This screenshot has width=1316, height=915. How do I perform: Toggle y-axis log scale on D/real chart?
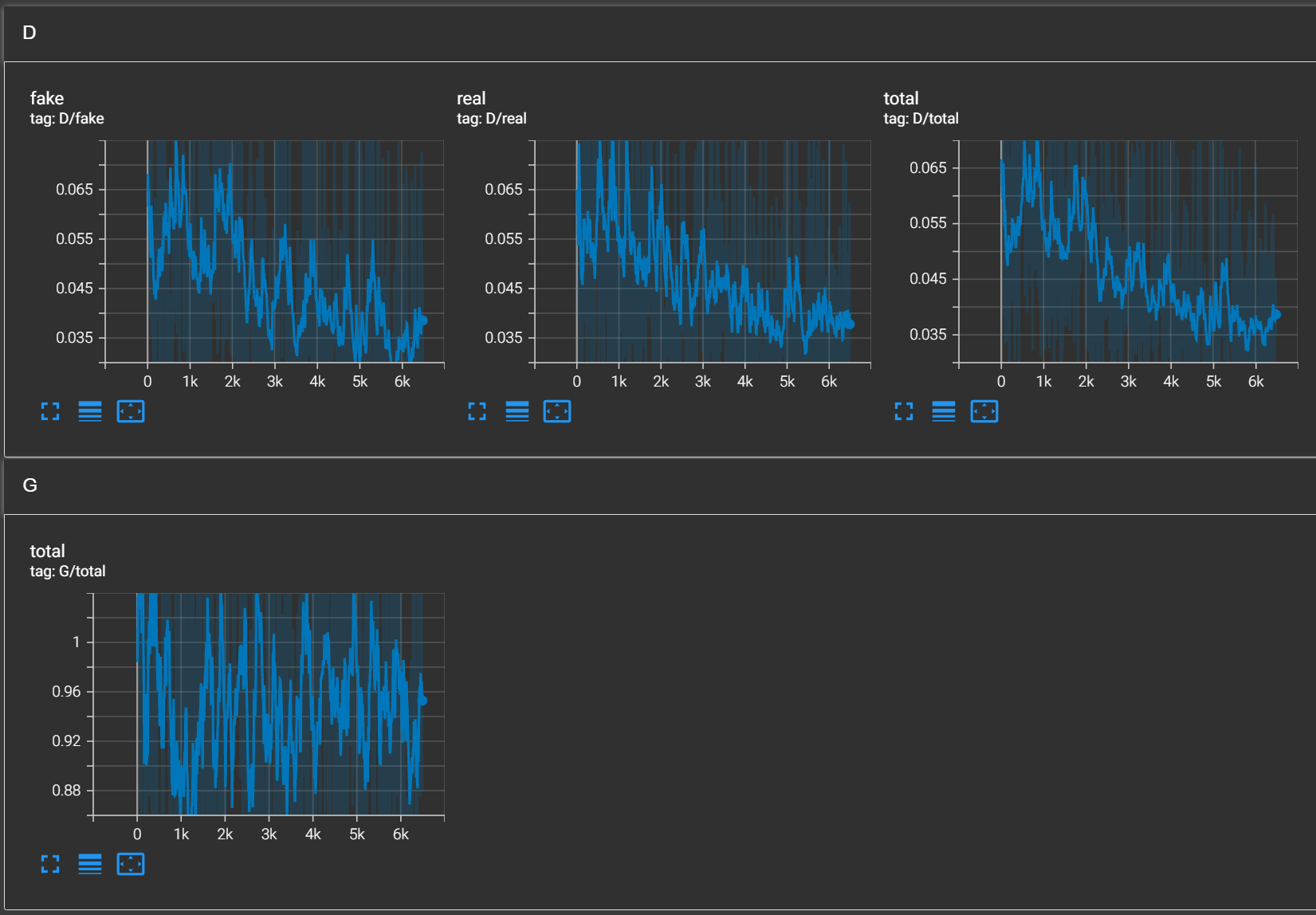click(x=517, y=411)
